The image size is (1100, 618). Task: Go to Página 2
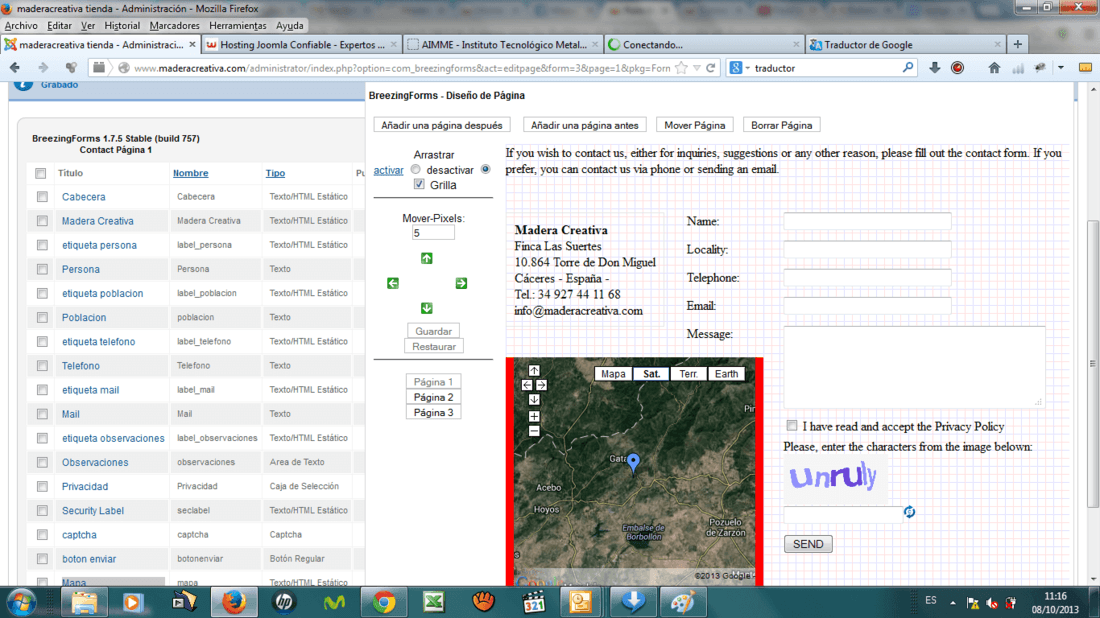tap(434, 397)
